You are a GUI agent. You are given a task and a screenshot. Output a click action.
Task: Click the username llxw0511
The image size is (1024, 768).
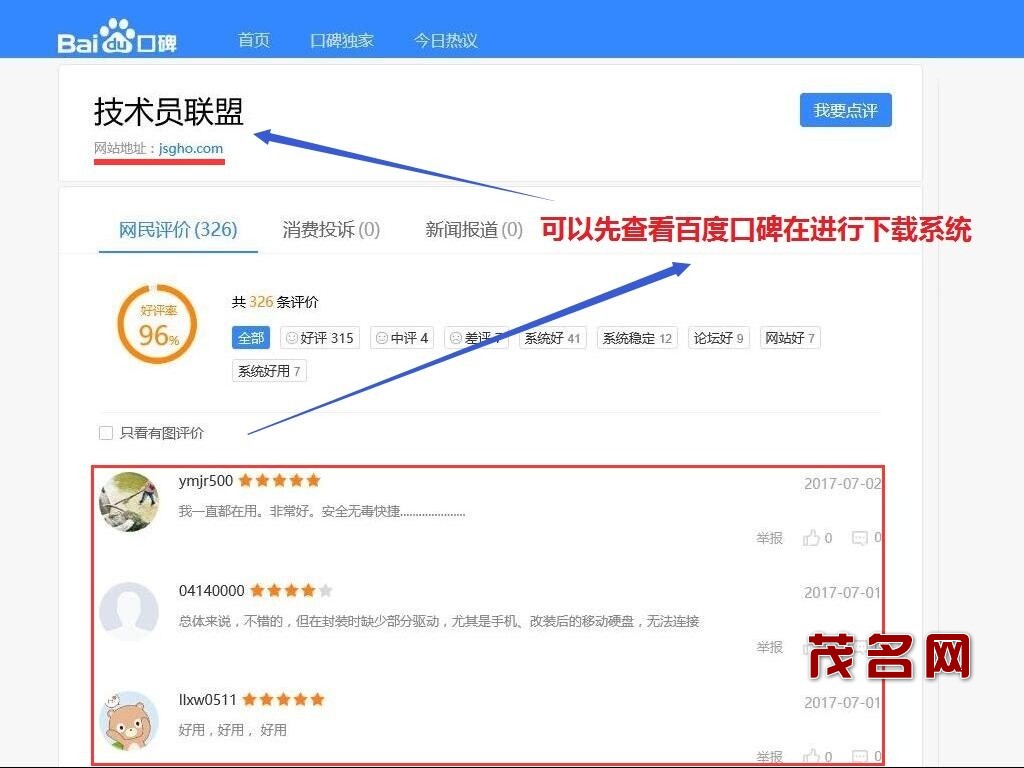tap(208, 700)
